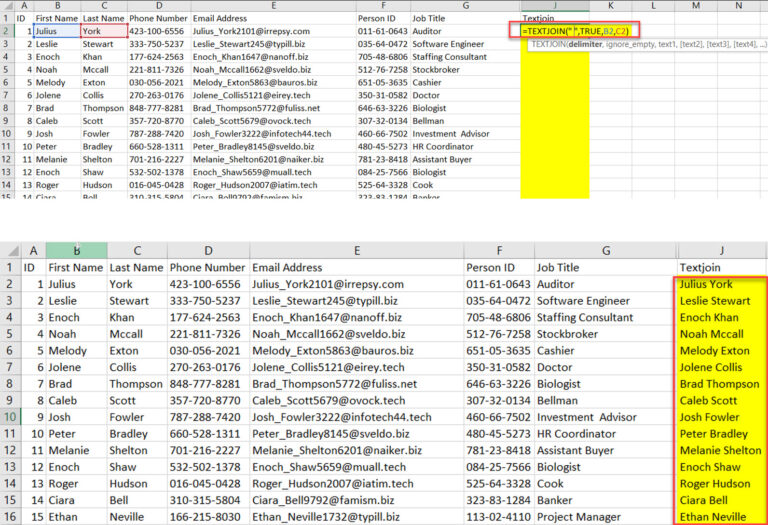768x525 pixels.
Task: Click phone number '166-215-8030'
Action: 208,517
